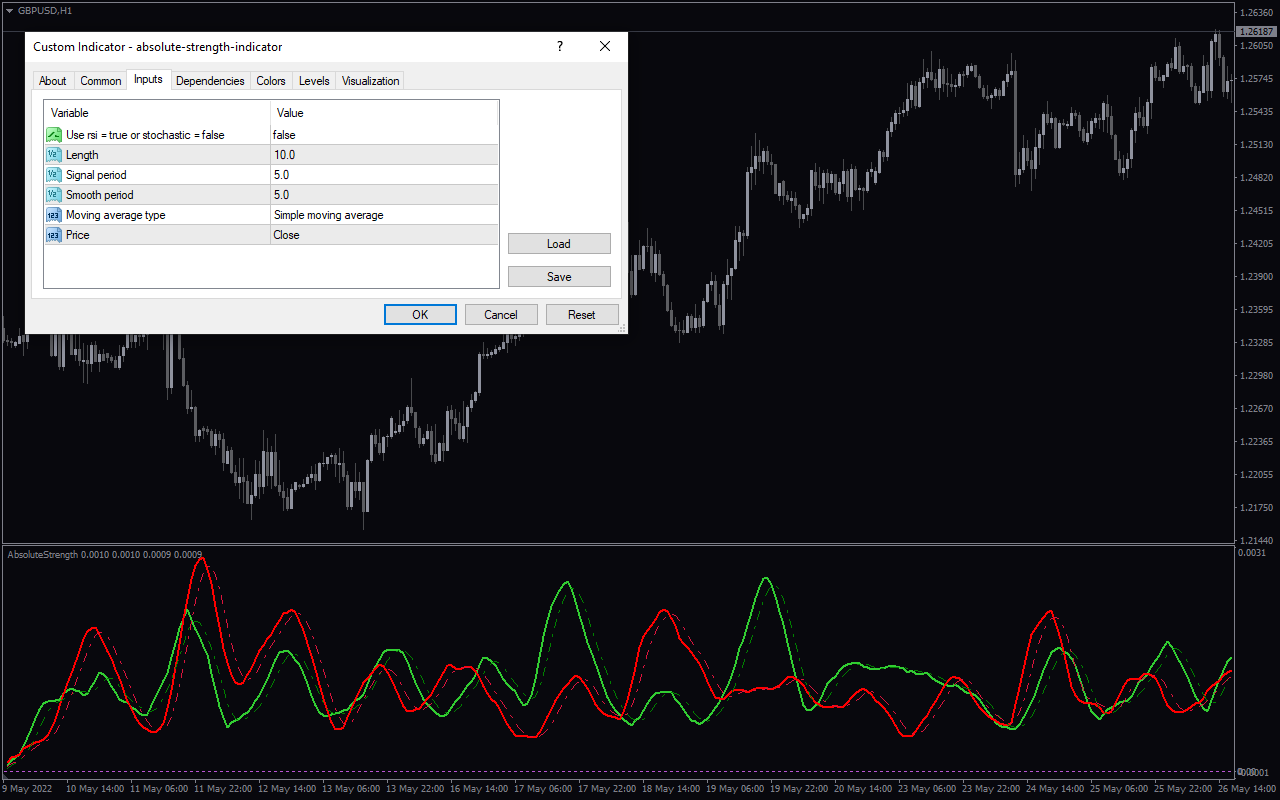This screenshot has height=800, width=1280.
Task: Confirm with the OK button
Action: [x=420, y=315]
